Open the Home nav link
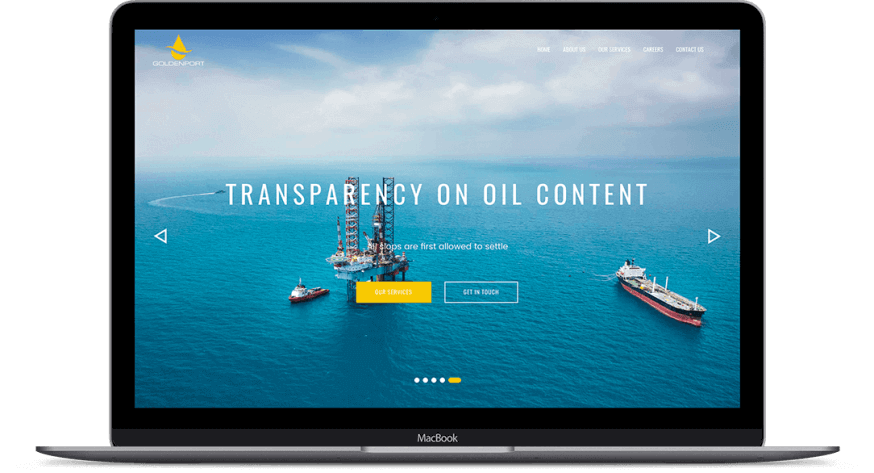The width and height of the screenshot is (874, 473). (x=543, y=49)
